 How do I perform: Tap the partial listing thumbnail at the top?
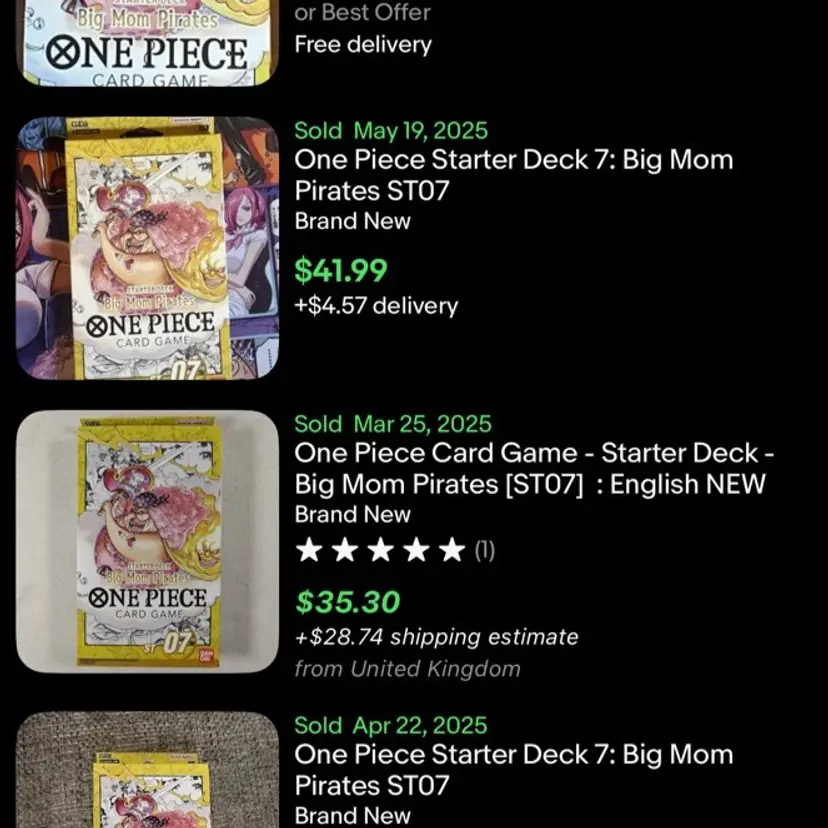147,43
